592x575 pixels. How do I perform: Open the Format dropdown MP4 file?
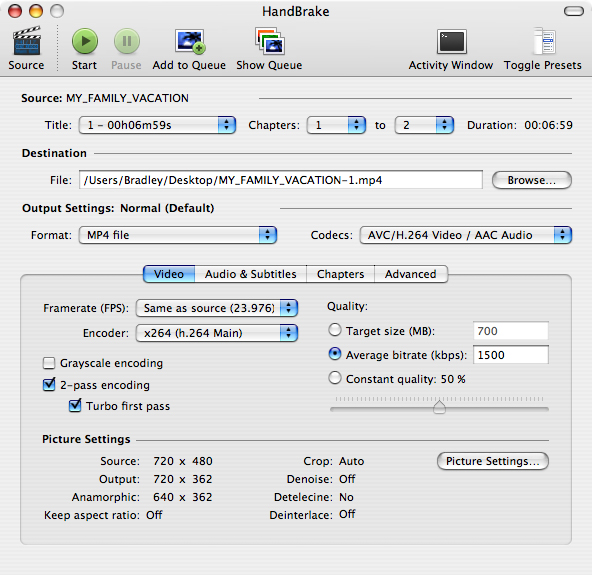pyautogui.click(x=178, y=235)
